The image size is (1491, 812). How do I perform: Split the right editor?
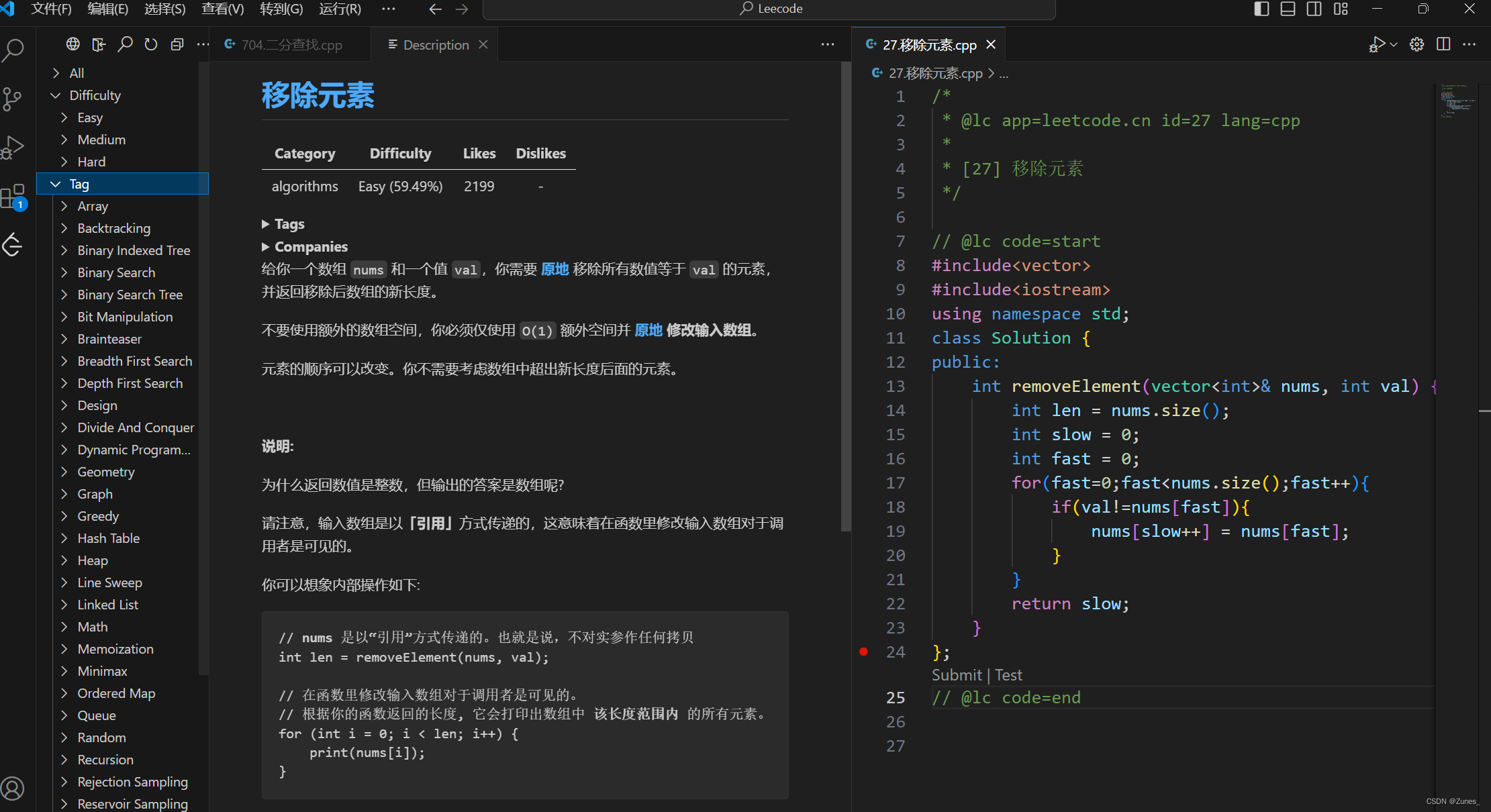point(1443,44)
